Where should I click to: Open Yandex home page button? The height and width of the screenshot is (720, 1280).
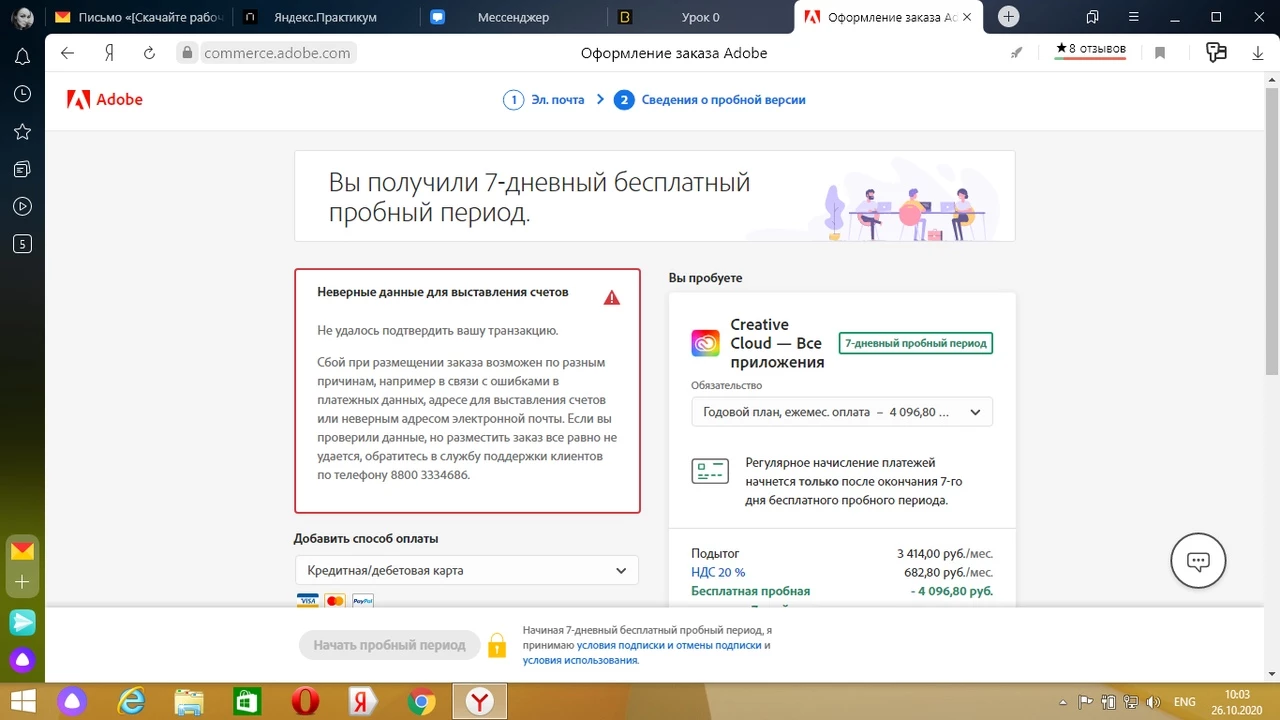point(109,53)
